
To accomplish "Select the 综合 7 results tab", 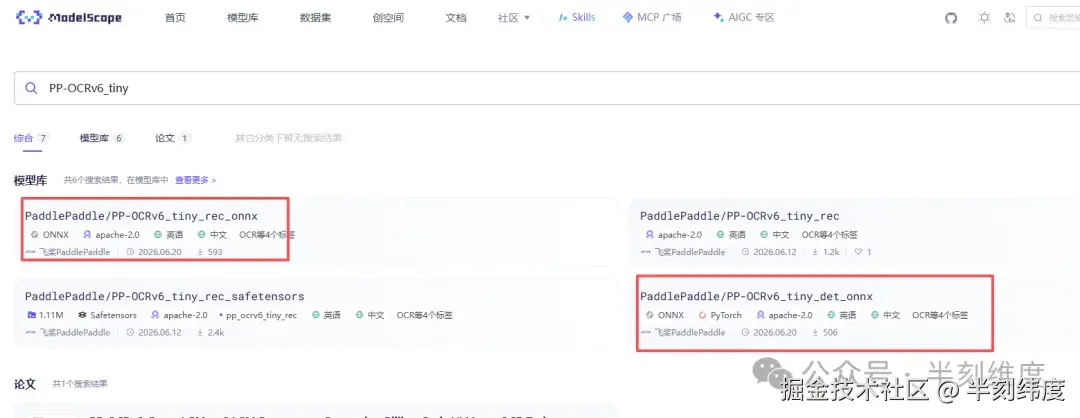I will pos(31,138).
